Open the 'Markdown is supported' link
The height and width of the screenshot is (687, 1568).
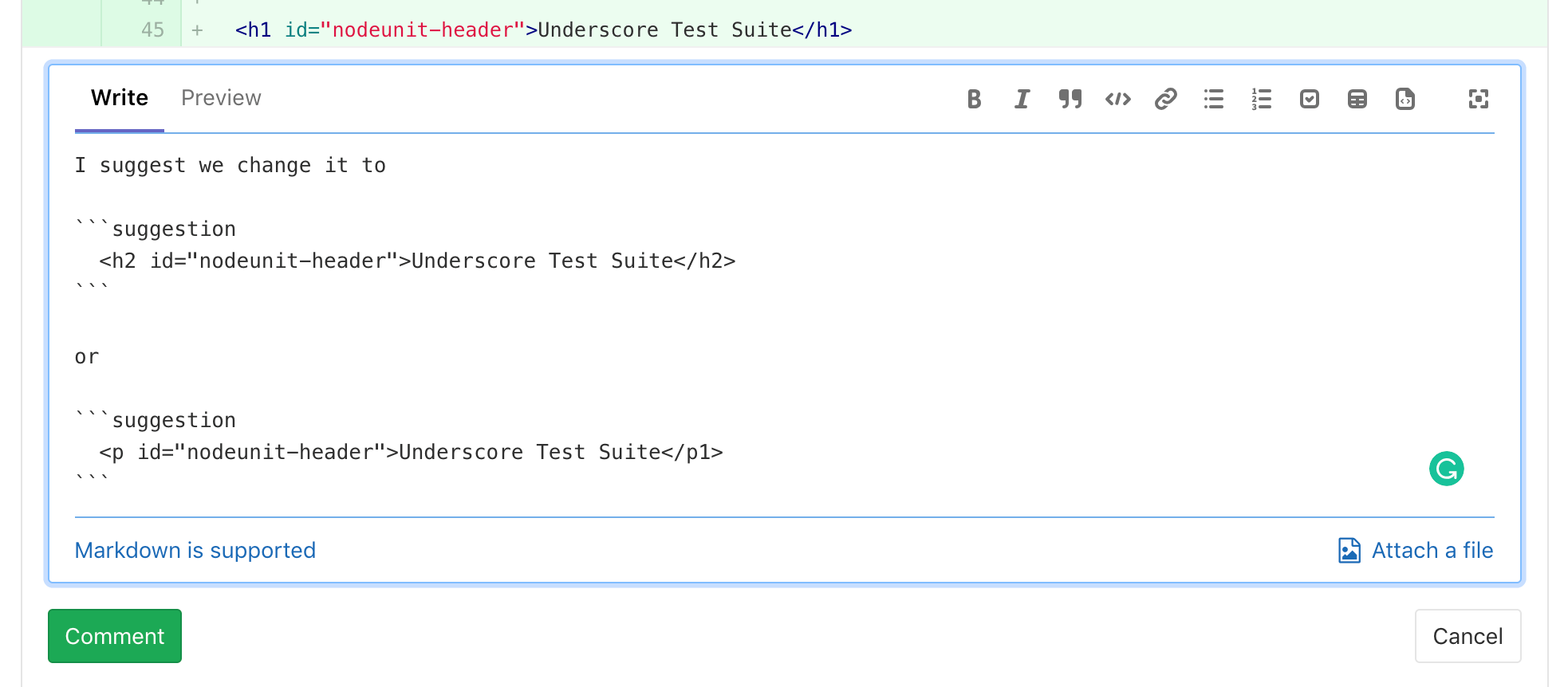coord(195,551)
